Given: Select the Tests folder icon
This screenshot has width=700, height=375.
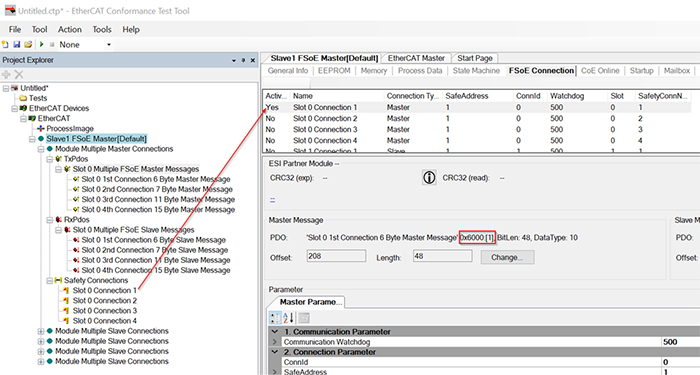Looking at the screenshot, I should [x=23, y=98].
